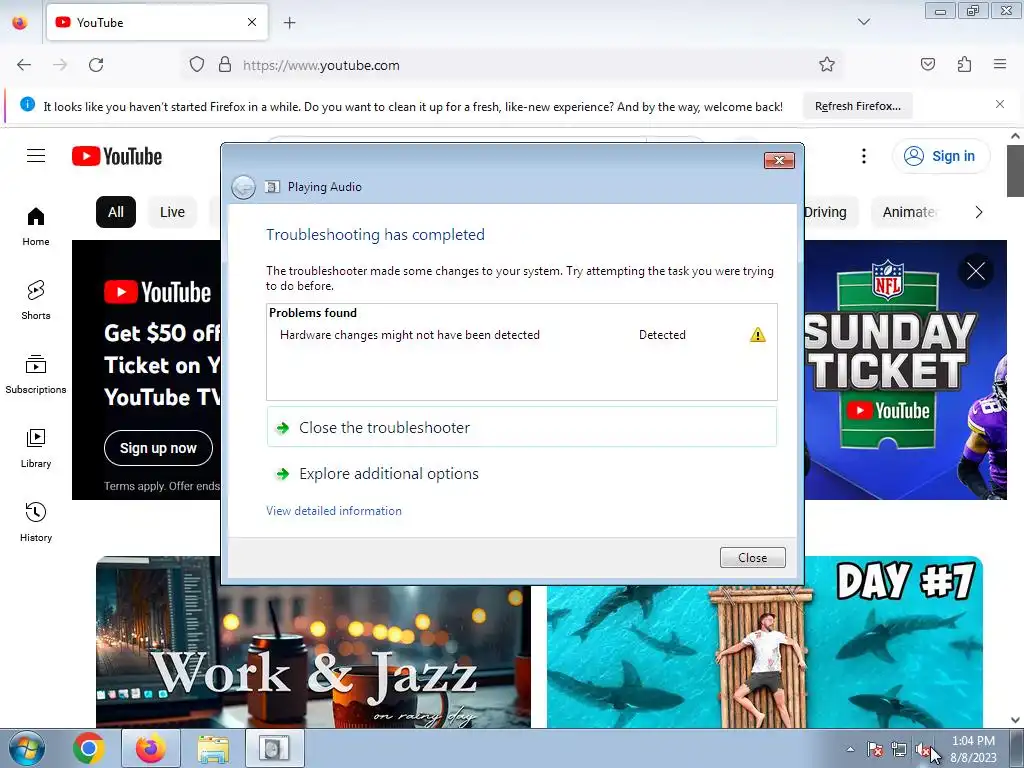Screen dimensions: 1024x768
Task: Choose Explore additional options
Action: (x=389, y=473)
